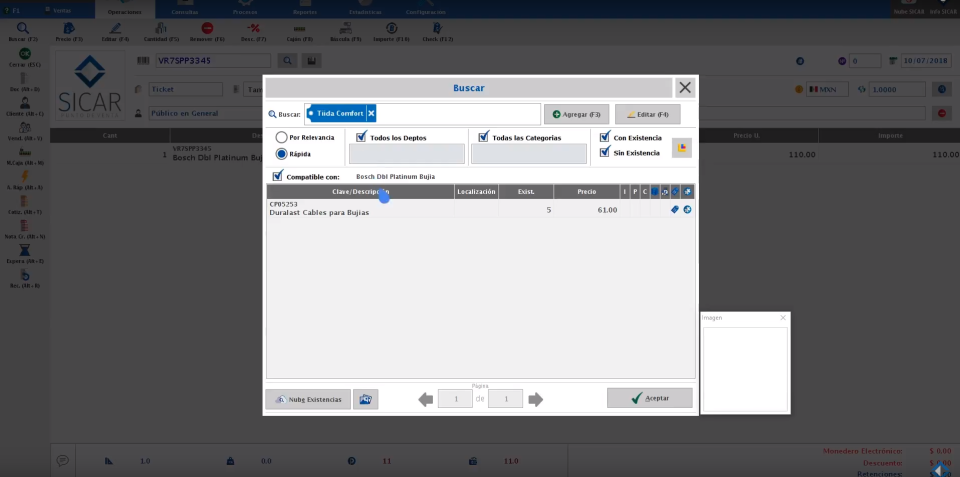This screenshot has height=477, width=960.
Task: Click the Buscar (F2) magnifier toolbar icon
Action: click(x=23, y=28)
